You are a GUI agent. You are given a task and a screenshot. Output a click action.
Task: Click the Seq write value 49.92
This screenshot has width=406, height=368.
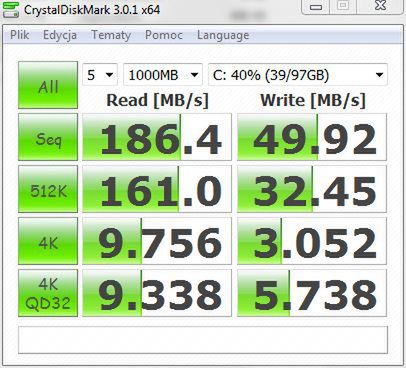click(312, 137)
